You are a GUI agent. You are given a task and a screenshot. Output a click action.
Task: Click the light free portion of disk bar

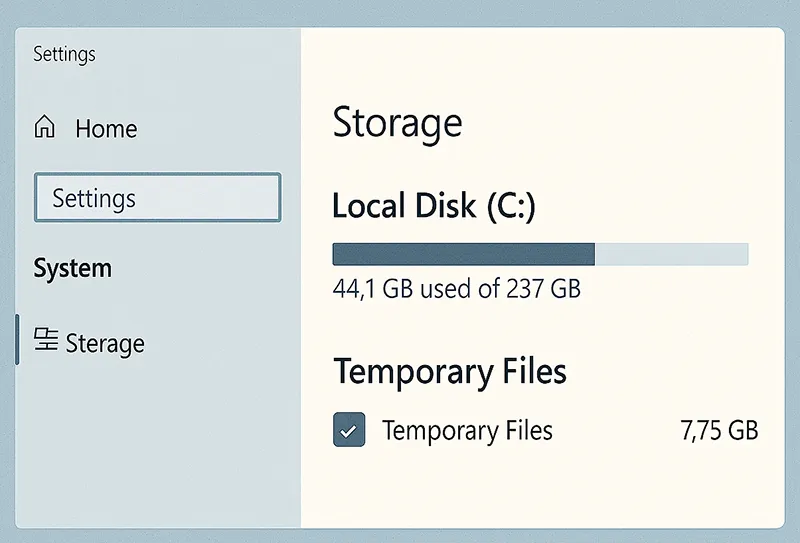(671, 254)
